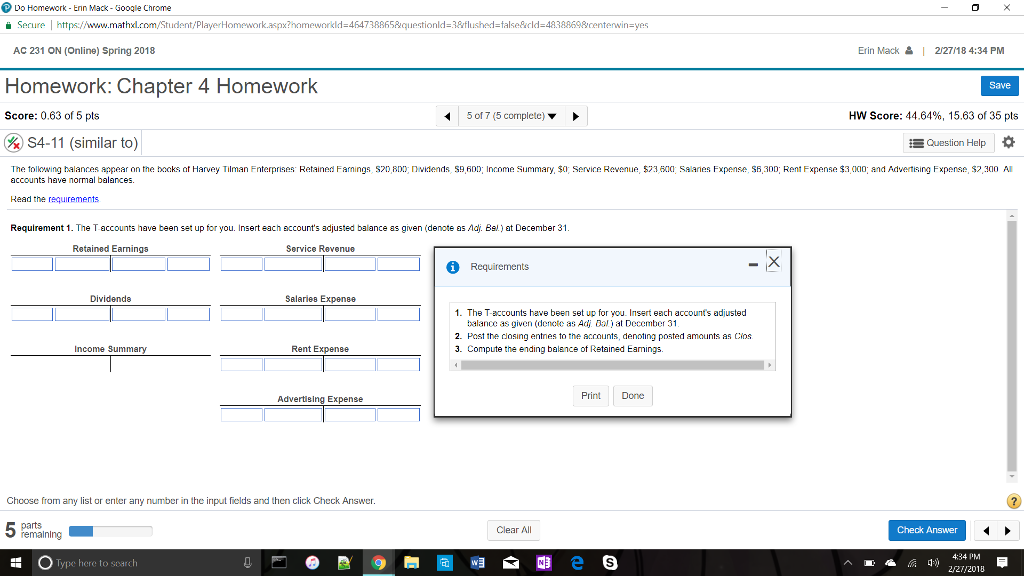Screen dimensions: 1024x576
Task: Click the content scrollbar down arrow
Action: [1012, 477]
